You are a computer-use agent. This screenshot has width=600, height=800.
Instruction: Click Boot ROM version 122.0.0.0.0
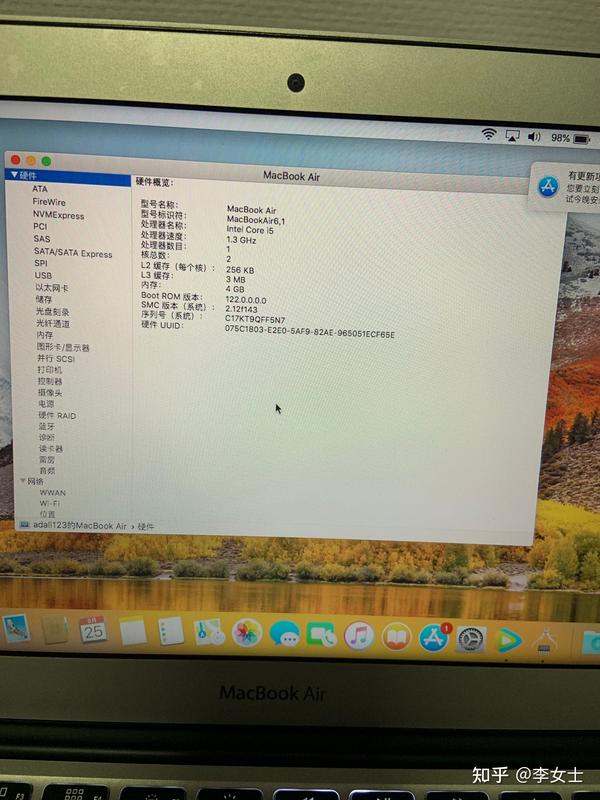[x=245, y=300]
